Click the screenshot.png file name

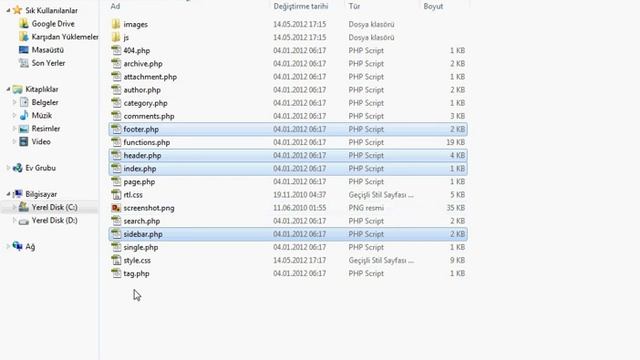pos(149,208)
